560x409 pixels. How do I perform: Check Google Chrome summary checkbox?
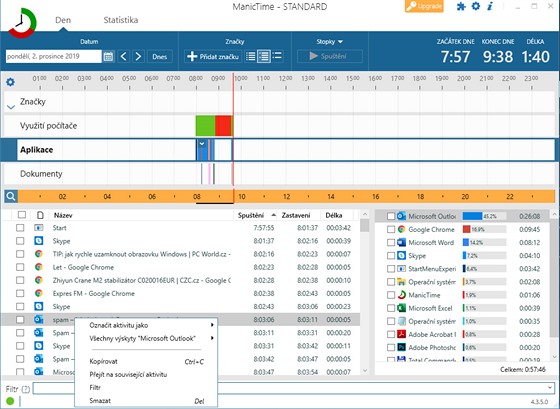coord(391,229)
